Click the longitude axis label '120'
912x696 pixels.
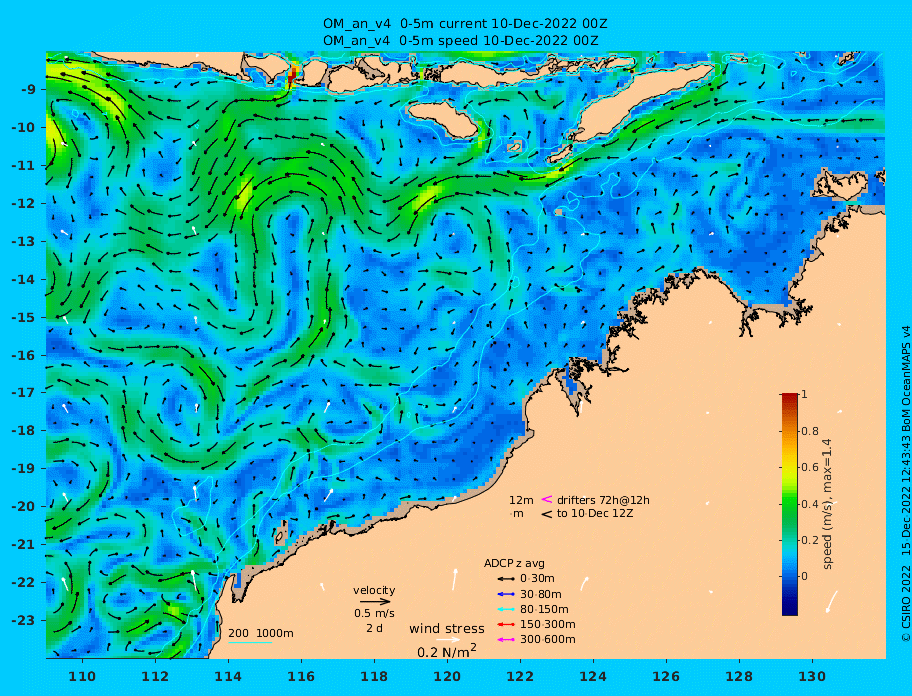coord(447,676)
